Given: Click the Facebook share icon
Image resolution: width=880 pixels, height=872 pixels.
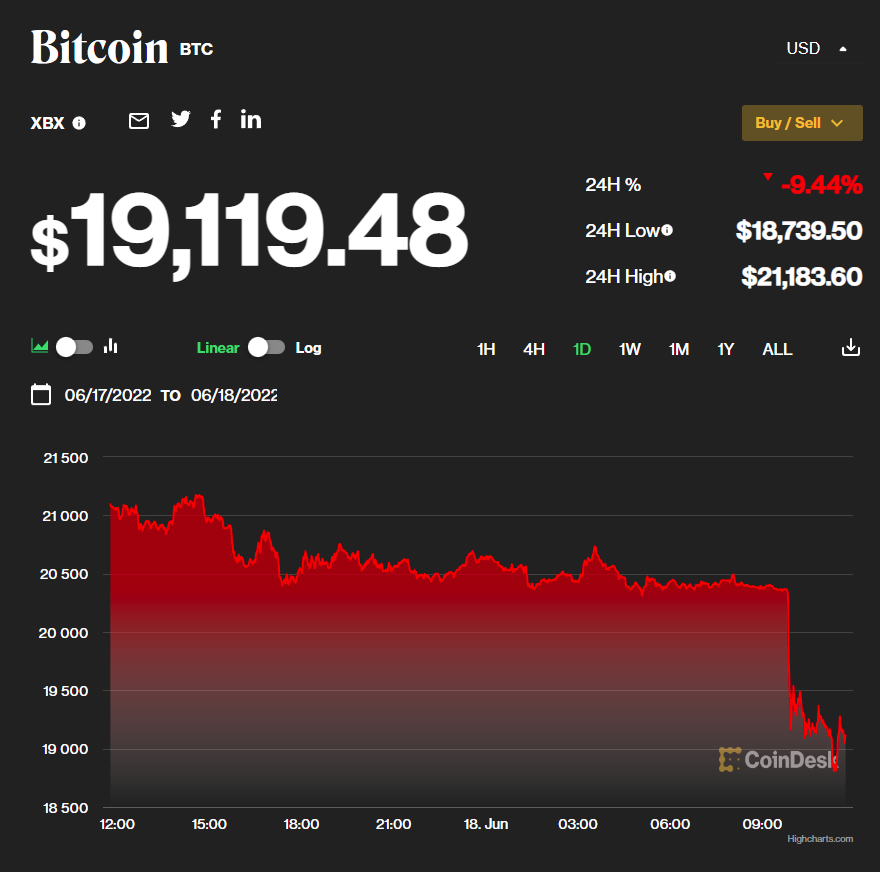Looking at the screenshot, I should pyautogui.click(x=216, y=119).
